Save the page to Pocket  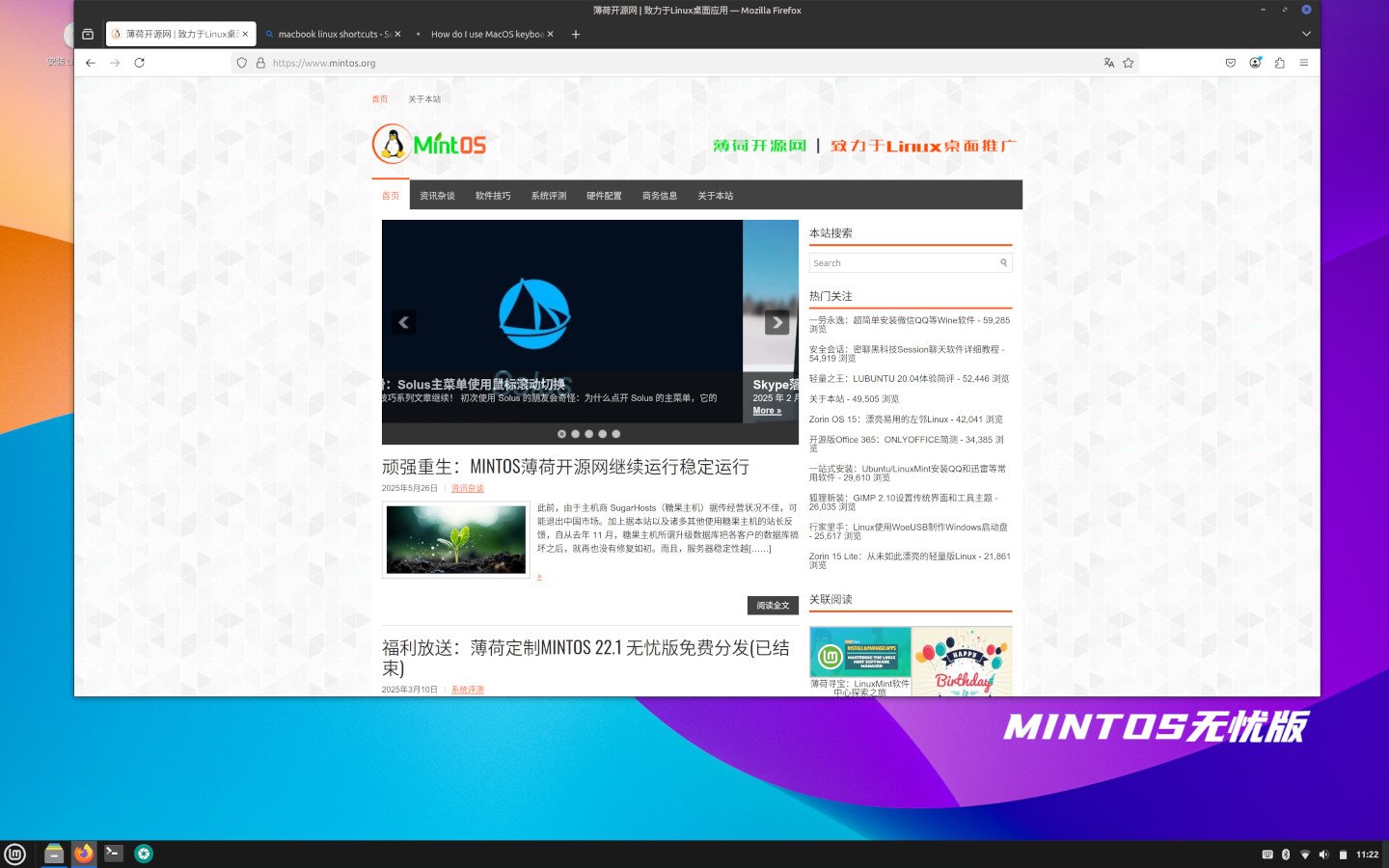[1231, 63]
